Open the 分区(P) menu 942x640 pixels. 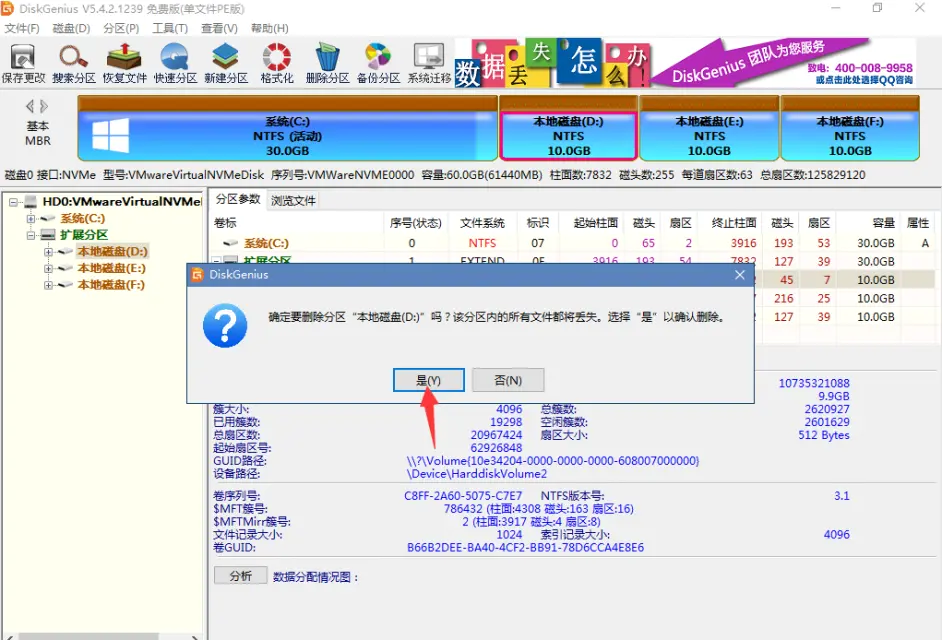point(121,28)
